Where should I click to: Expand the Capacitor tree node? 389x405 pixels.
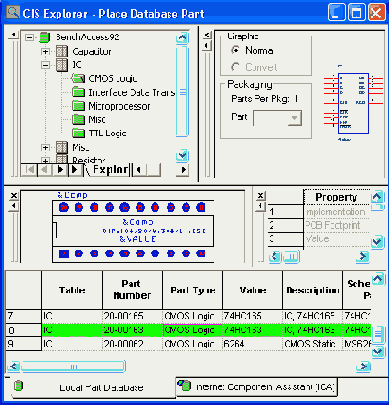(x=45, y=52)
